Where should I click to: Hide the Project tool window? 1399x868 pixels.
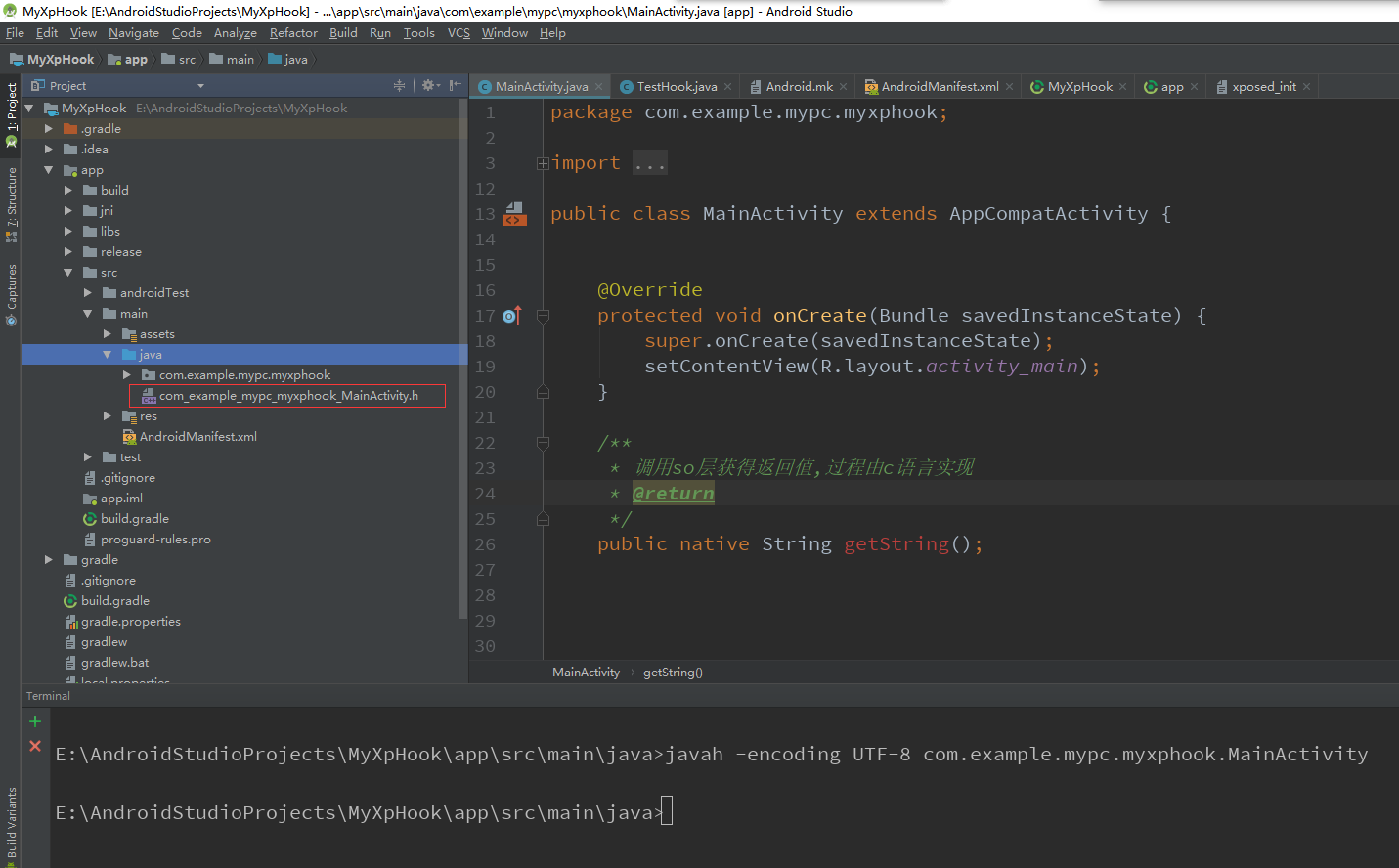(455, 86)
